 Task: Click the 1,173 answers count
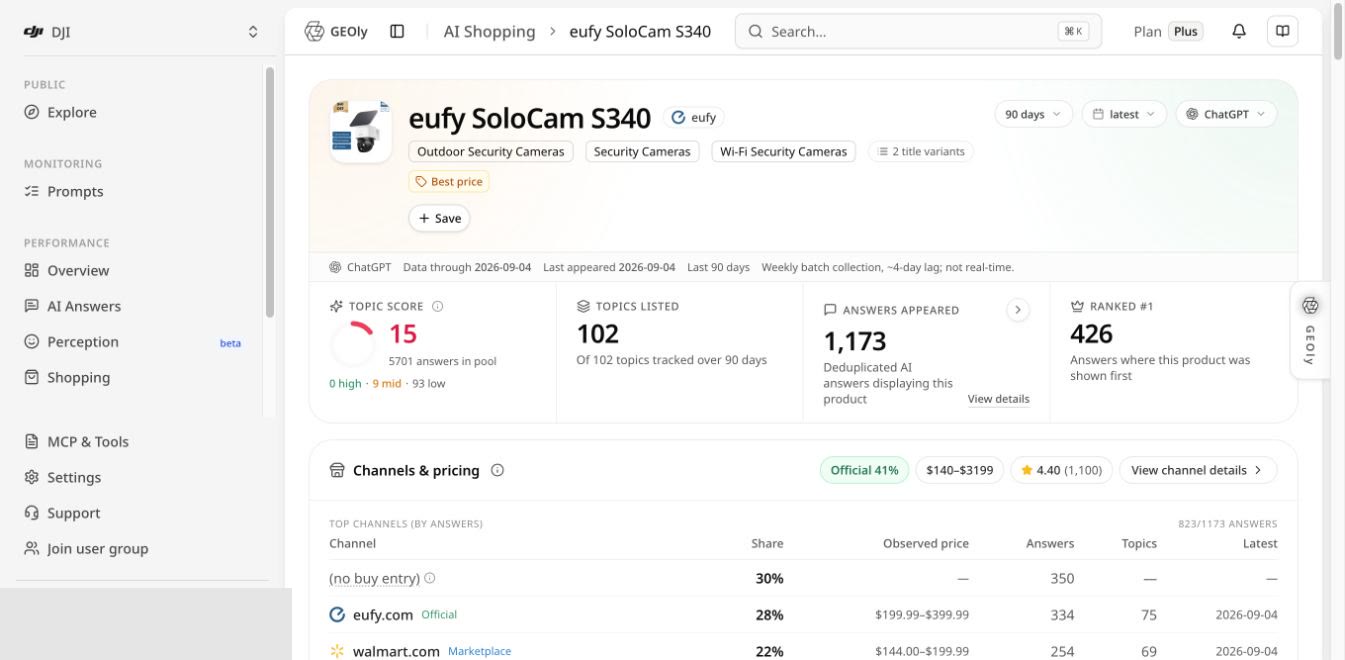855,342
